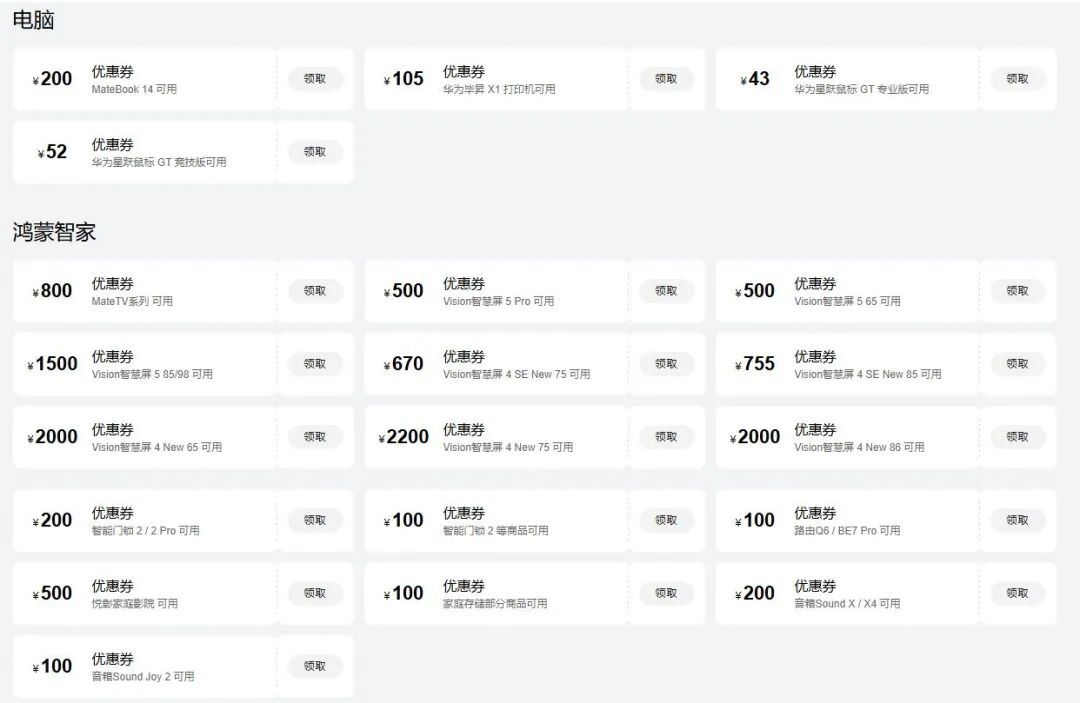Claim the ¥500 Vision智慧屏 5 Pro coupon

(x=666, y=291)
